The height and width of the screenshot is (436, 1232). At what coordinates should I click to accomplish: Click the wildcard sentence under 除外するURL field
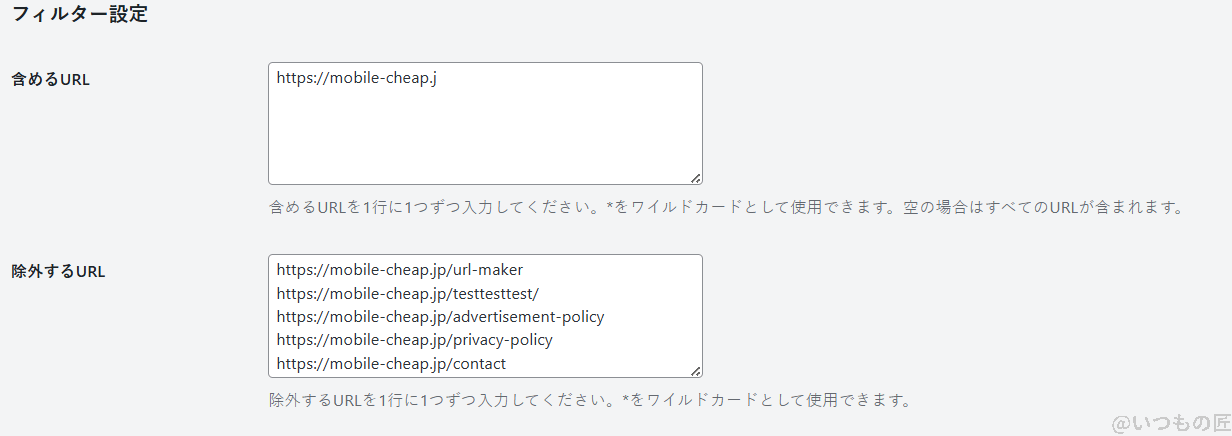click(765, 401)
